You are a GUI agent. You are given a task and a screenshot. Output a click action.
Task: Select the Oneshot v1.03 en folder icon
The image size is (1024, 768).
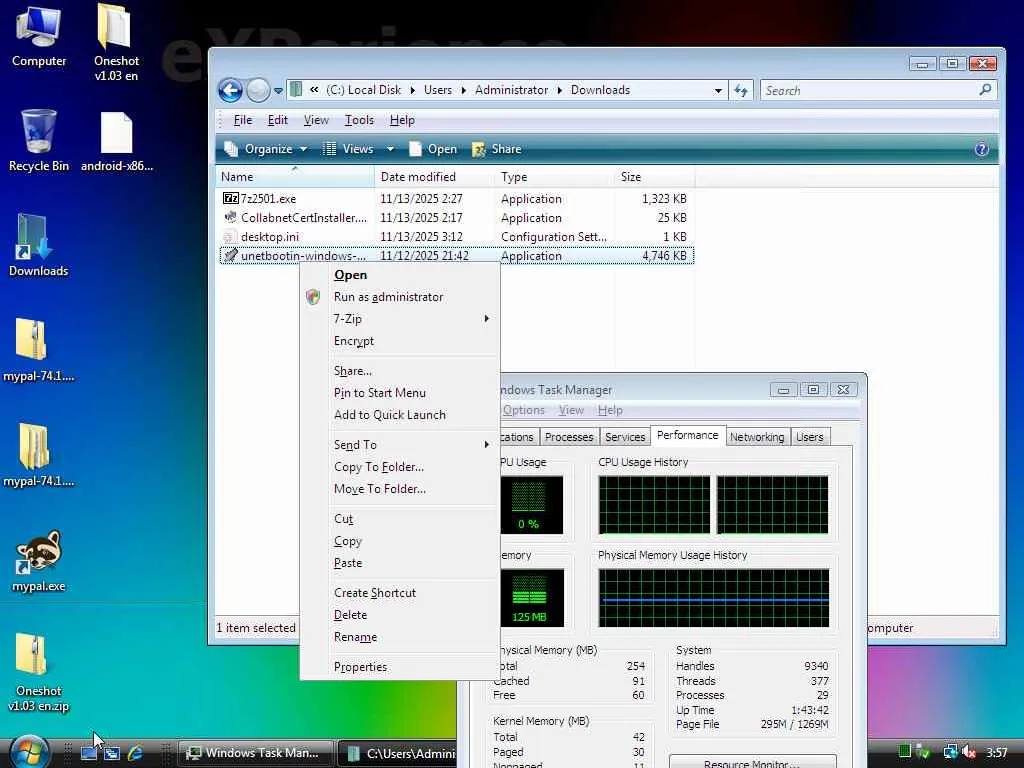tap(116, 42)
